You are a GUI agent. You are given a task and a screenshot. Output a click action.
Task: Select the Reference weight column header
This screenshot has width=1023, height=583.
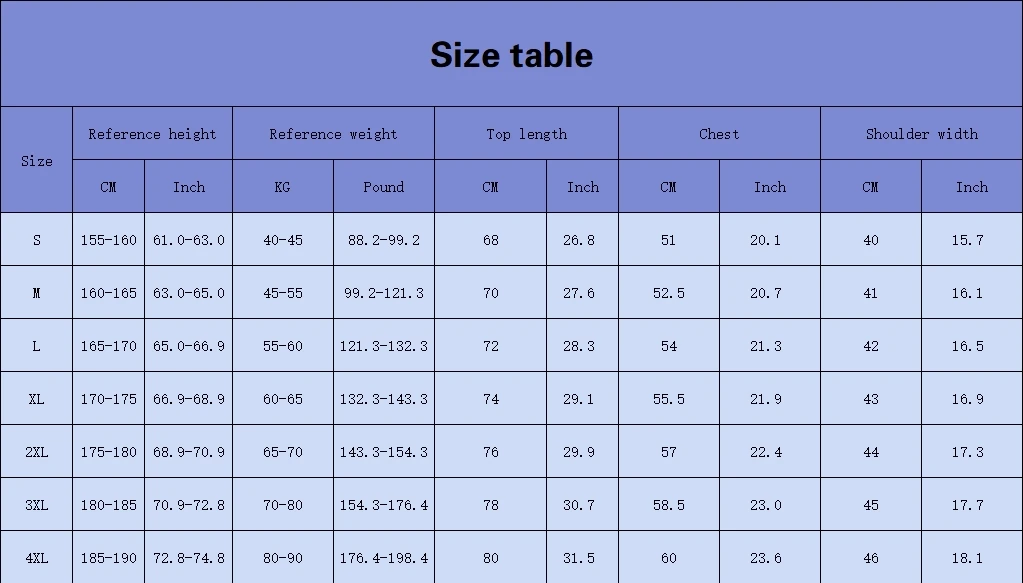coord(333,134)
